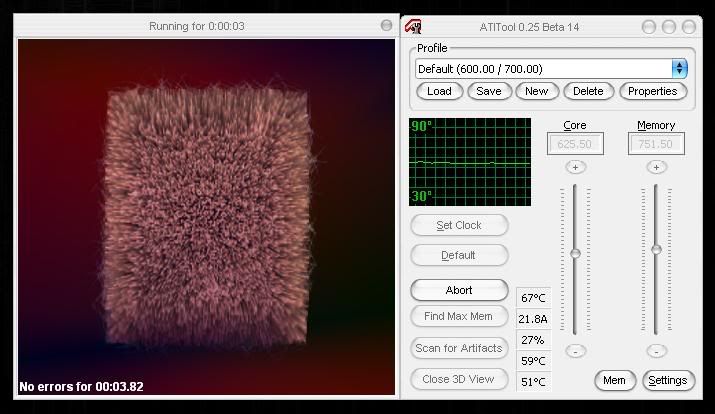The width and height of the screenshot is (715, 414).
Task: Decrease Memory clock with minus button
Action: point(656,351)
